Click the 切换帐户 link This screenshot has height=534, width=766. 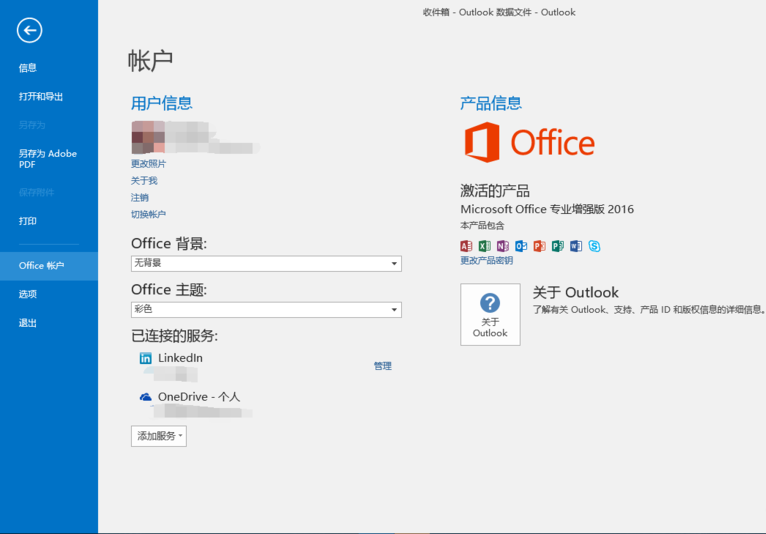(149, 214)
